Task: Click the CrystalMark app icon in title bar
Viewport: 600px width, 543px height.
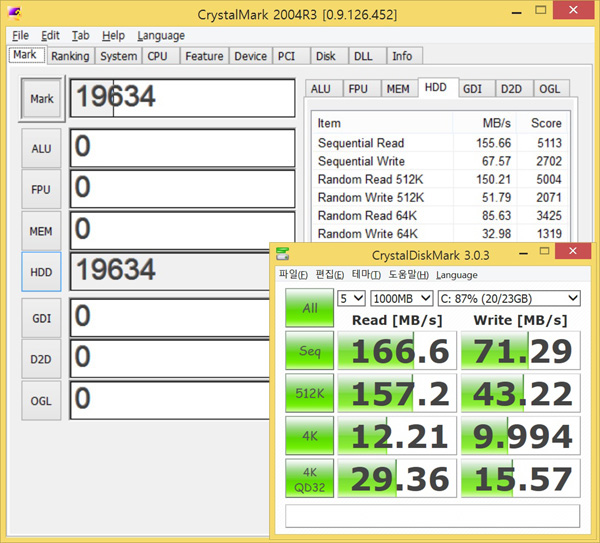Action: point(15,13)
